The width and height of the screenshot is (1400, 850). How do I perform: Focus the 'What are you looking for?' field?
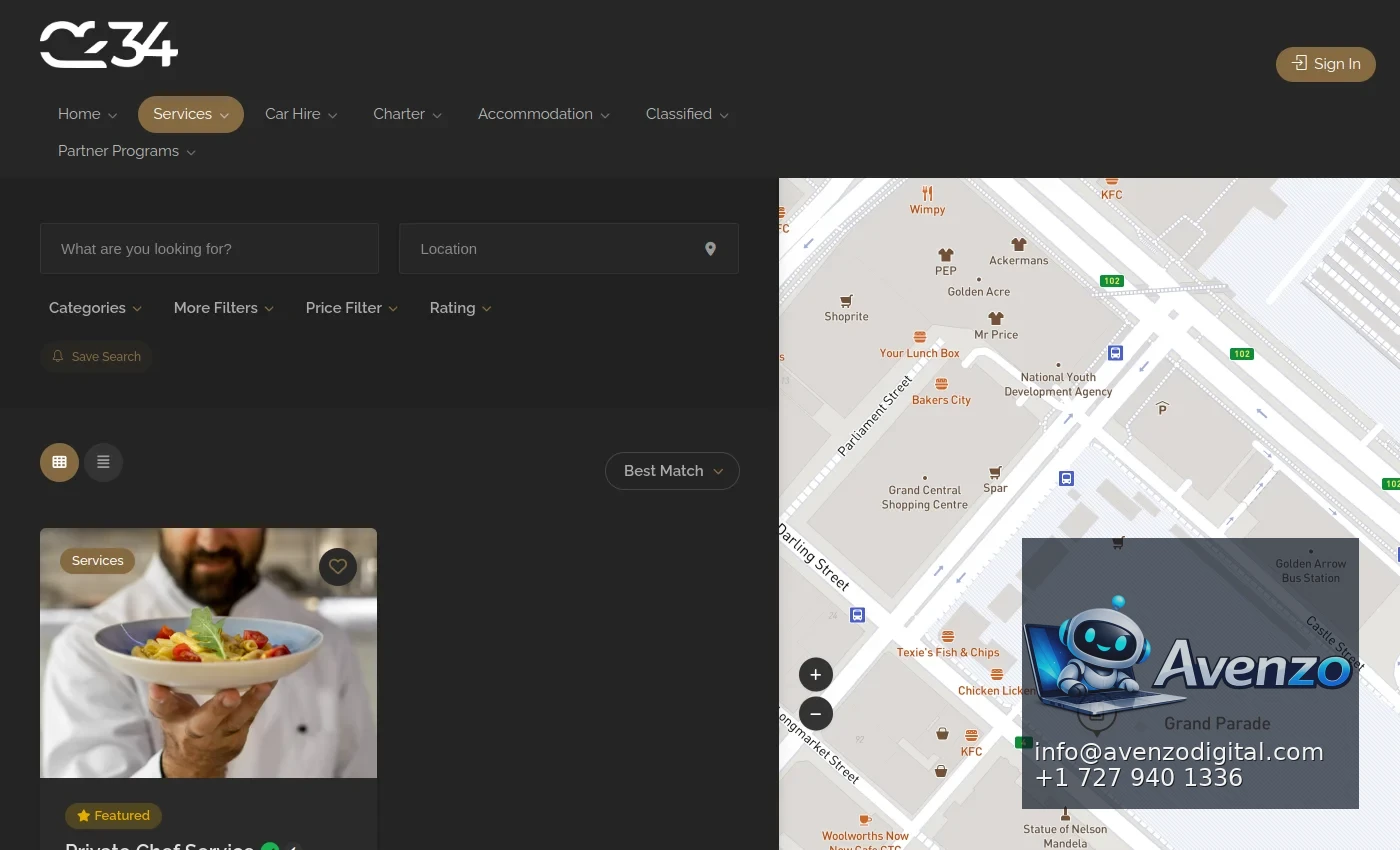coord(209,249)
